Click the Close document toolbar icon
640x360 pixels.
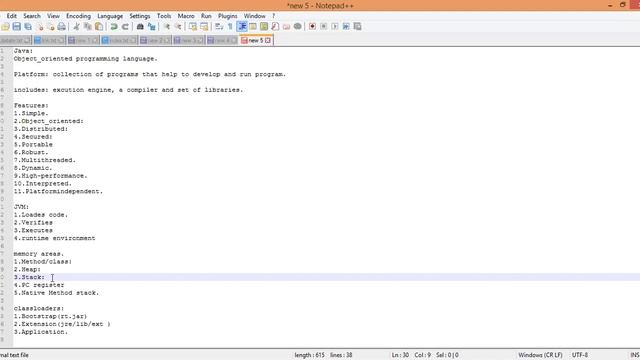40,27
